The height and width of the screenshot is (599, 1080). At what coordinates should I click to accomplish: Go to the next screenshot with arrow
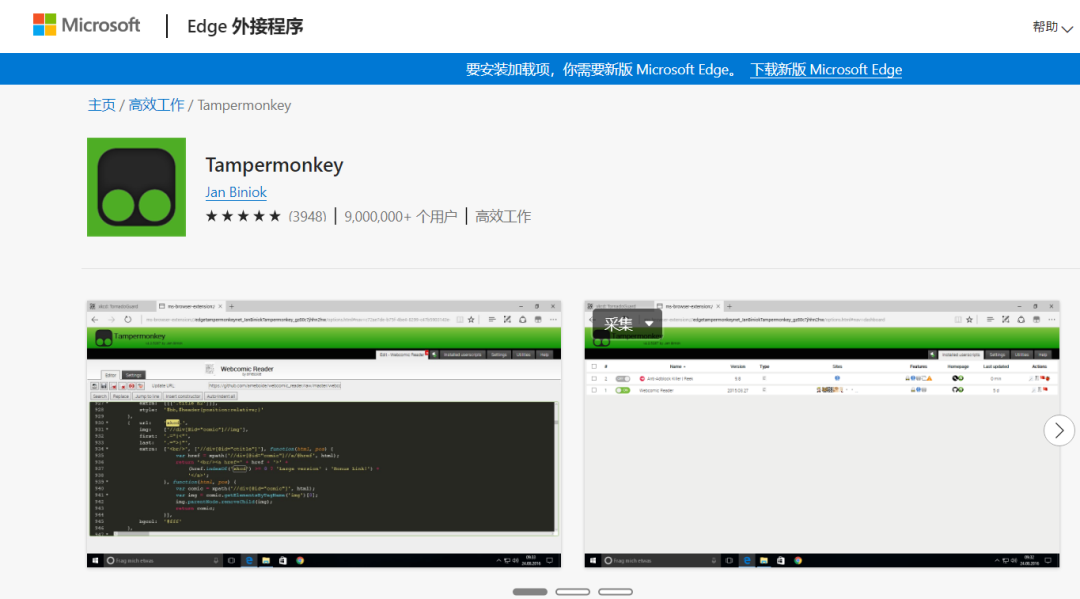pyautogui.click(x=1059, y=431)
